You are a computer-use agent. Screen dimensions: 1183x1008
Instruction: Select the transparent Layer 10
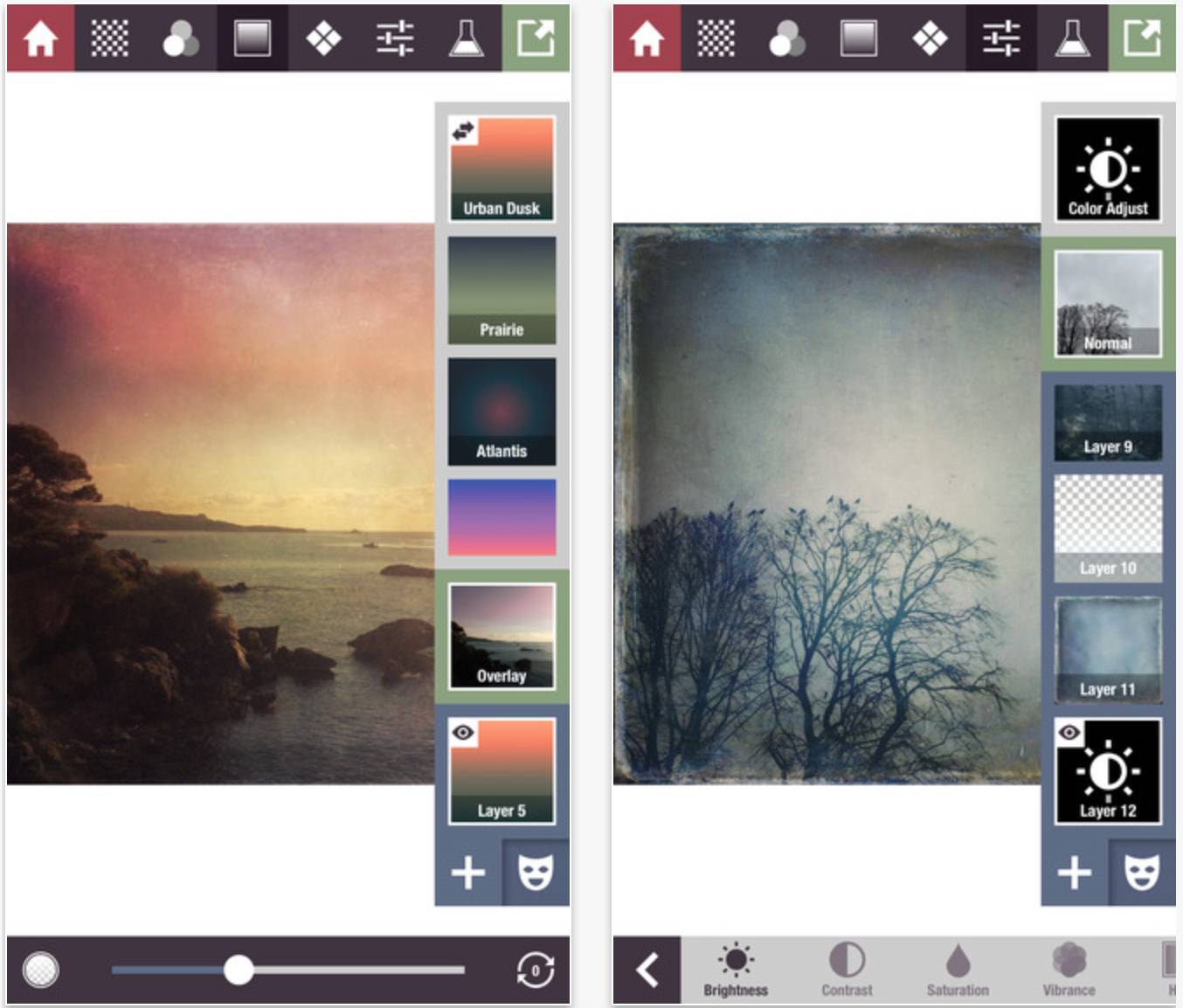pyautogui.click(x=1108, y=528)
